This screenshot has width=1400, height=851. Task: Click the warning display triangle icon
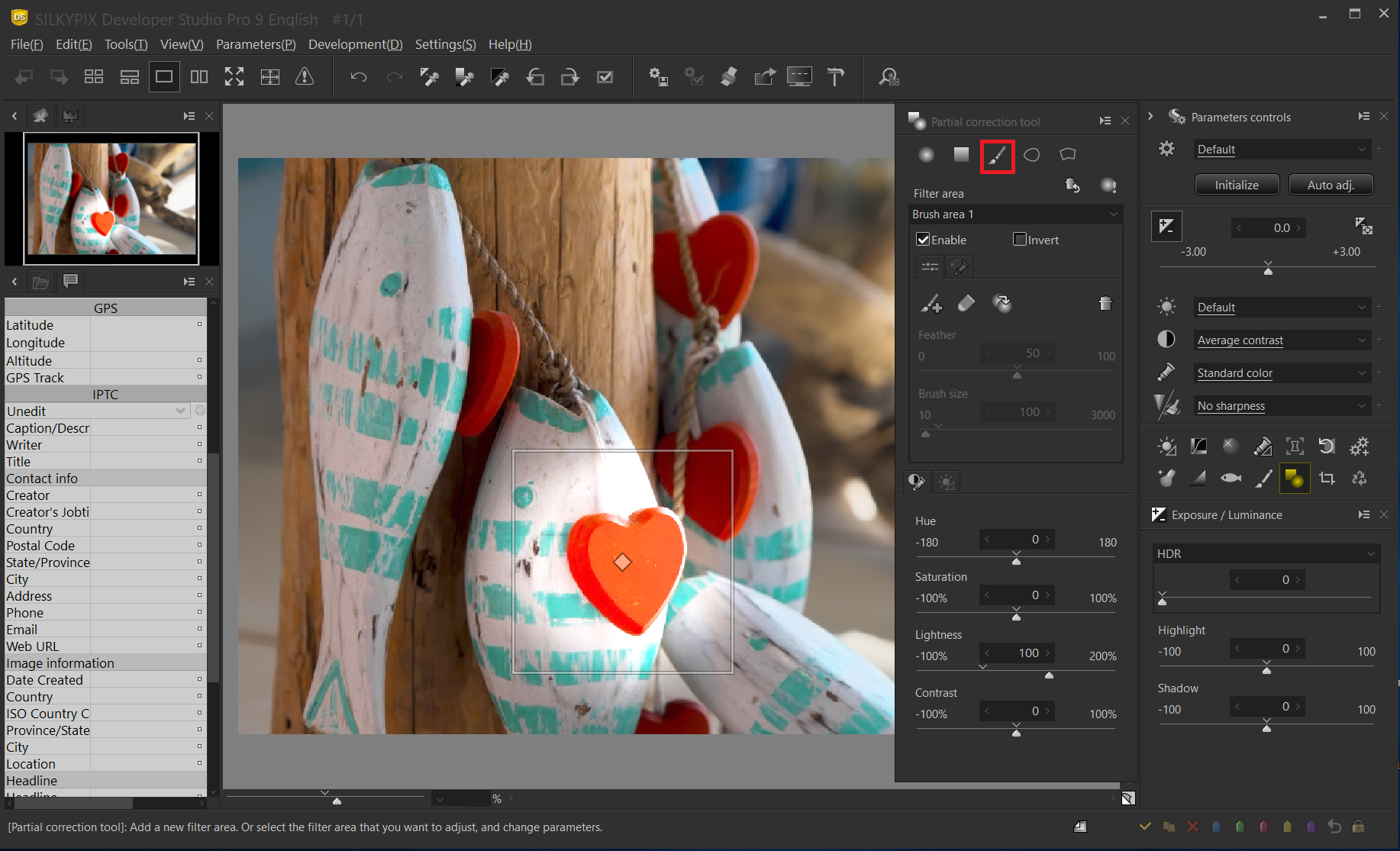point(305,77)
